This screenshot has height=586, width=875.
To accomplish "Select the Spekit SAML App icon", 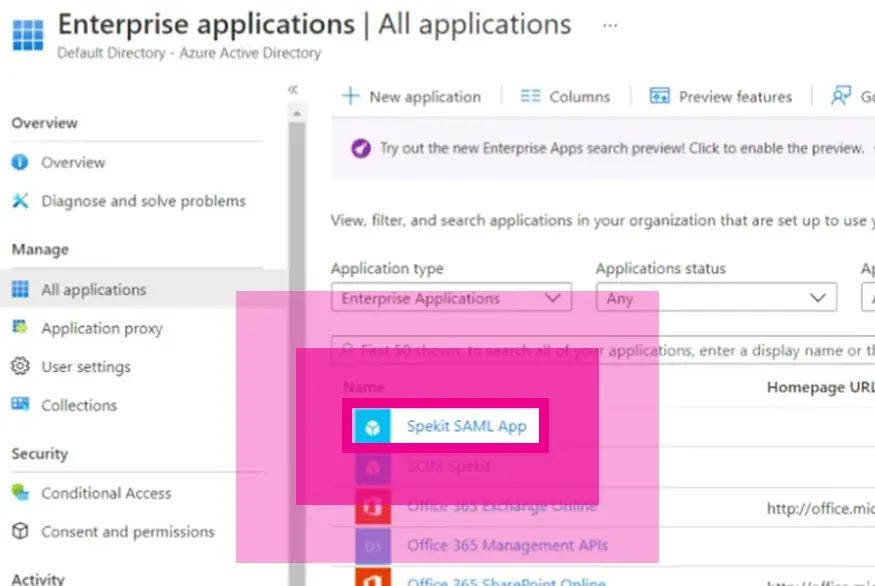I will (x=370, y=424).
